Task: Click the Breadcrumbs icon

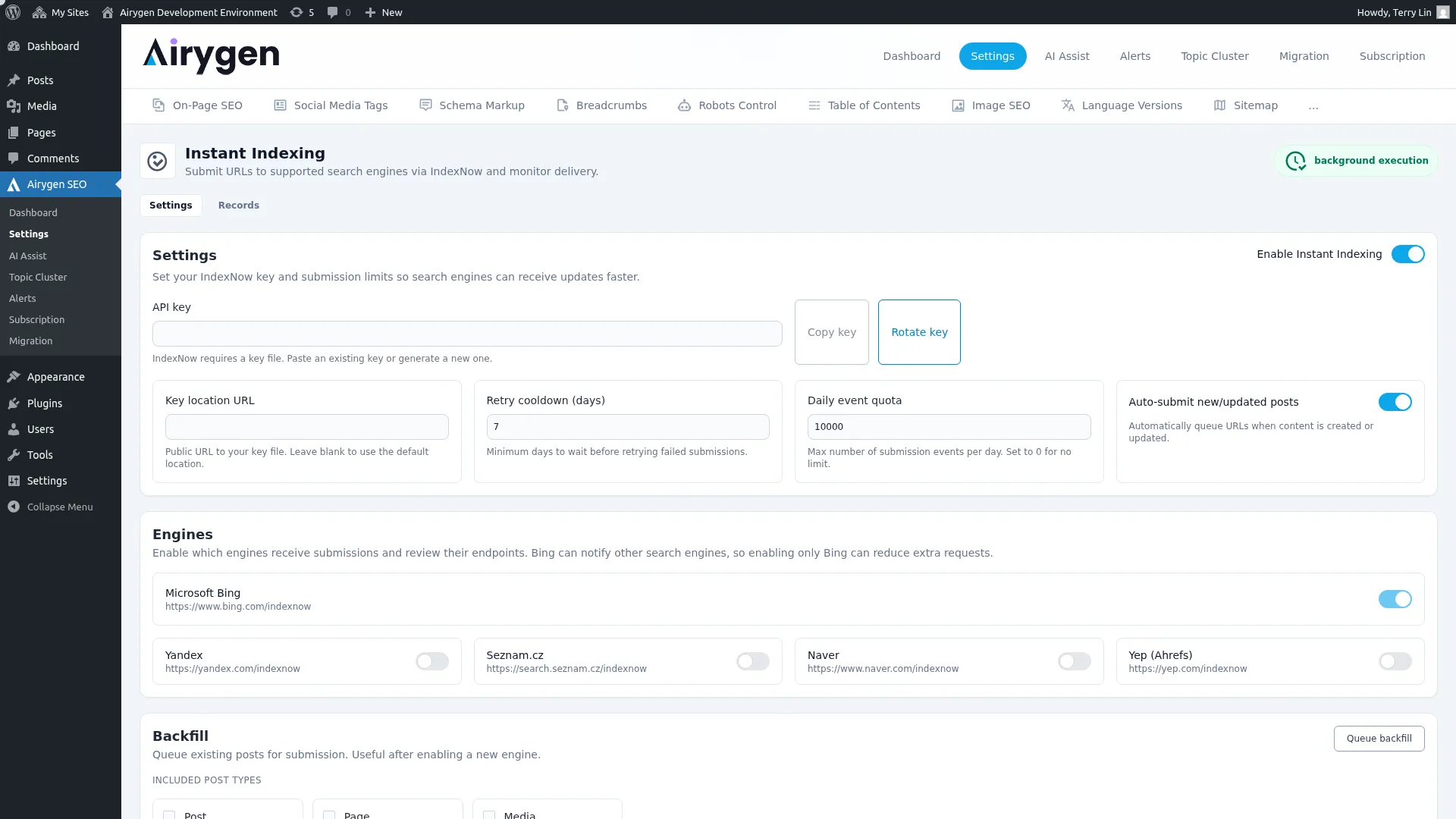Action: (x=562, y=105)
